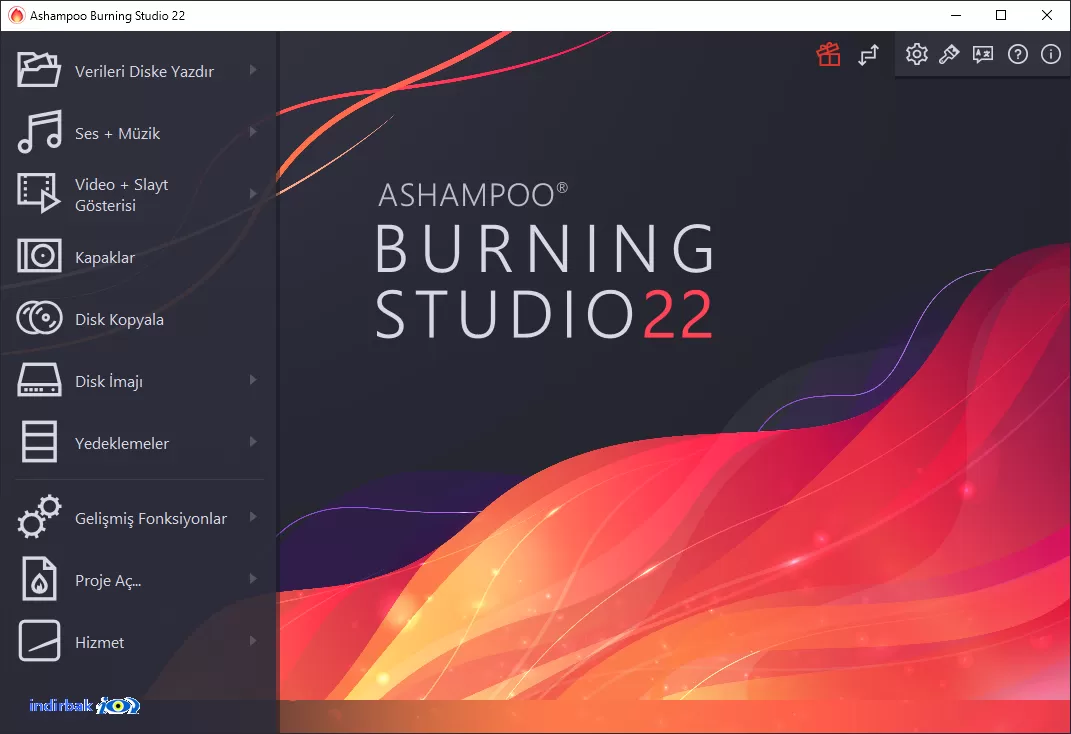The image size is (1071, 734).
Task: Choose the Disk Kopyala menu label
Action: pyautogui.click(x=119, y=320)
